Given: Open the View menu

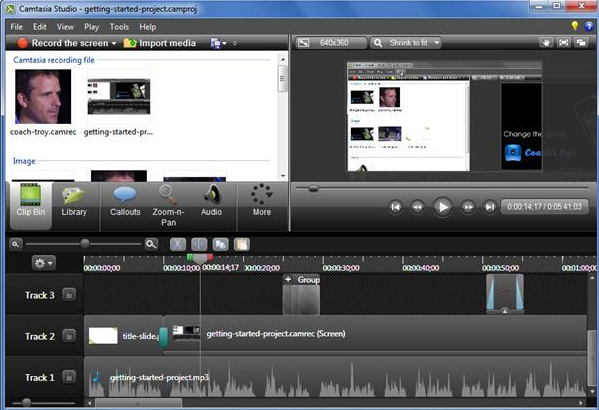Looking at the screenshot, I should click(x=65, y=27).
